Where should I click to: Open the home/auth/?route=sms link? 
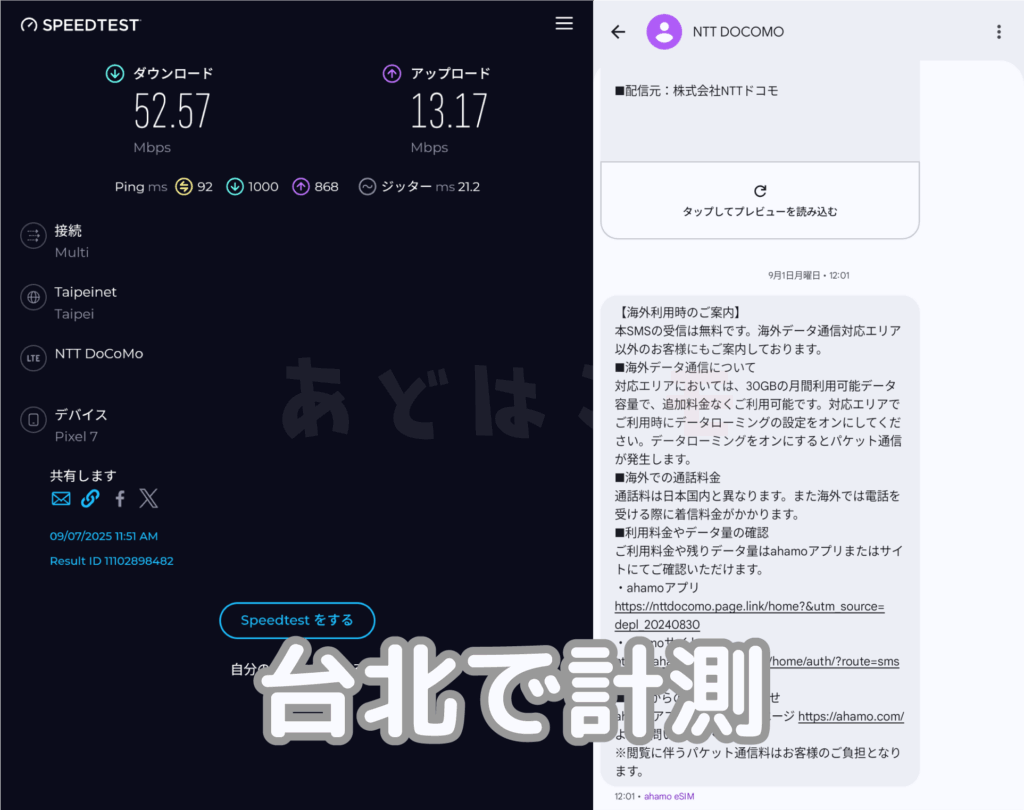pyautogui.click(x=834, y=662)
